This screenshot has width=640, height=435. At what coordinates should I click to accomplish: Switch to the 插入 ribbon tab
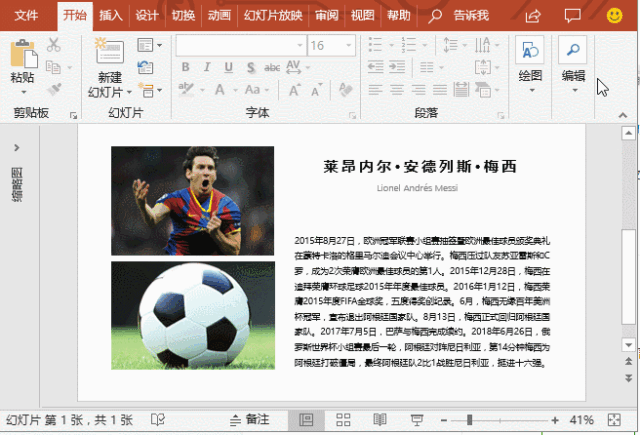pos(111,16)
